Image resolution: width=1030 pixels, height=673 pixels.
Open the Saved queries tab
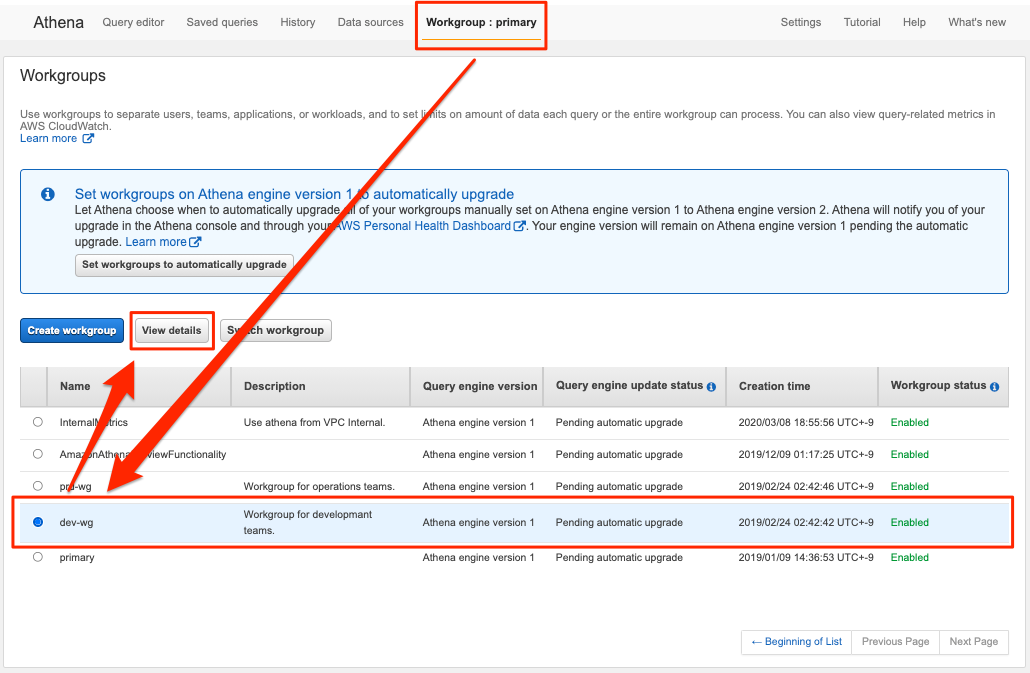222,22
